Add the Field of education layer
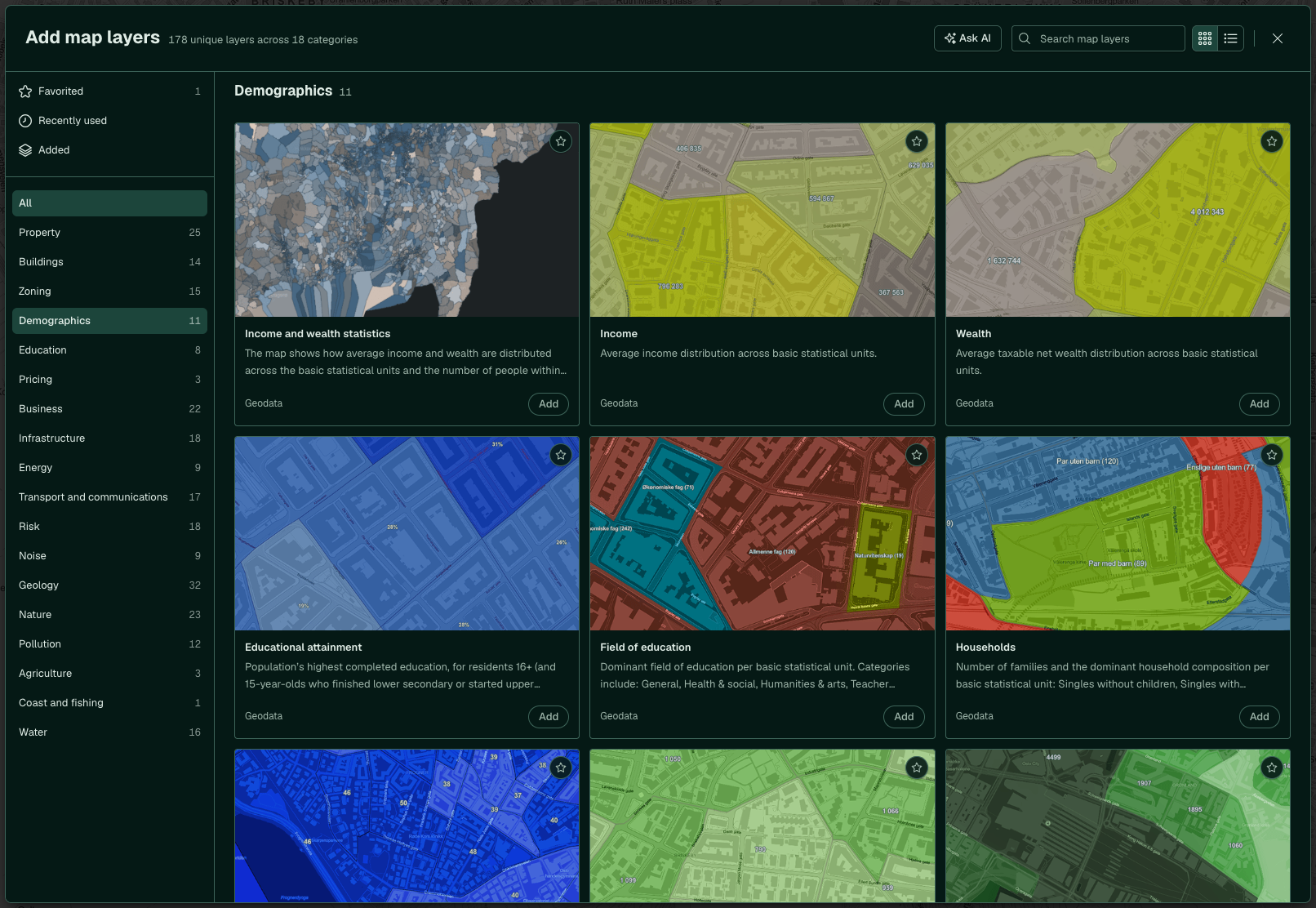Image resolution: width=1316 pixels, height=908 pixels. click(x=904, y=717)
